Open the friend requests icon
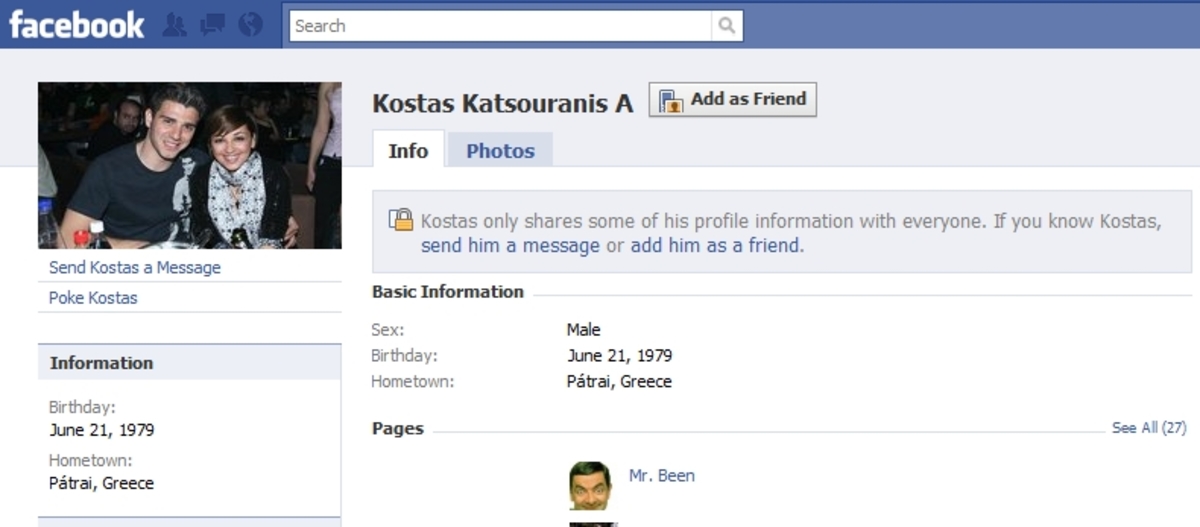 (x=174, y=25)
